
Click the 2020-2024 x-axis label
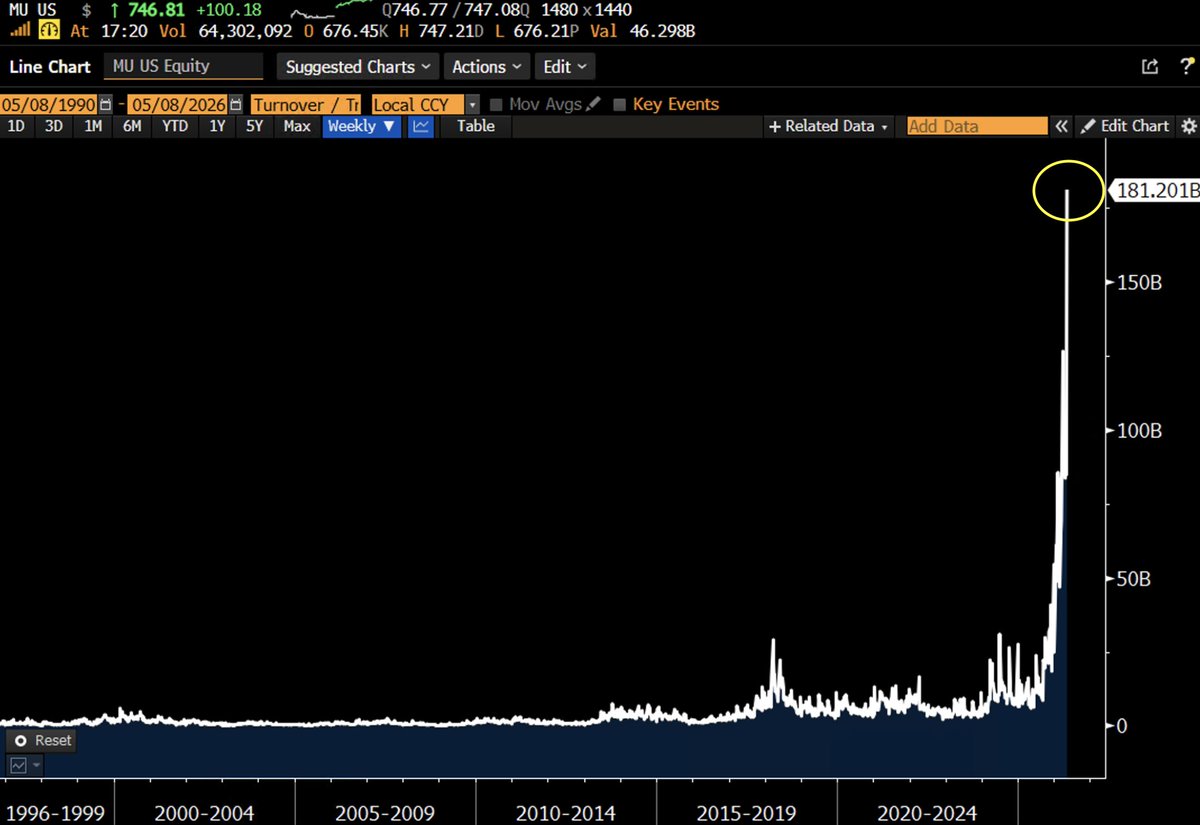tap(929, 813)
